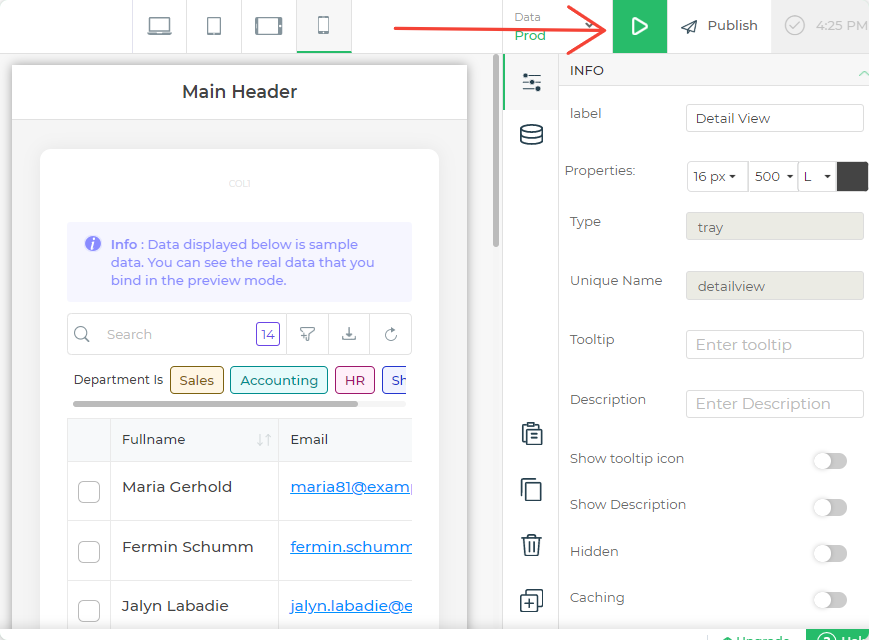Enable the Show tooltip icon toggle
Viewport: 869px width, 640px height.
point(829,461)
